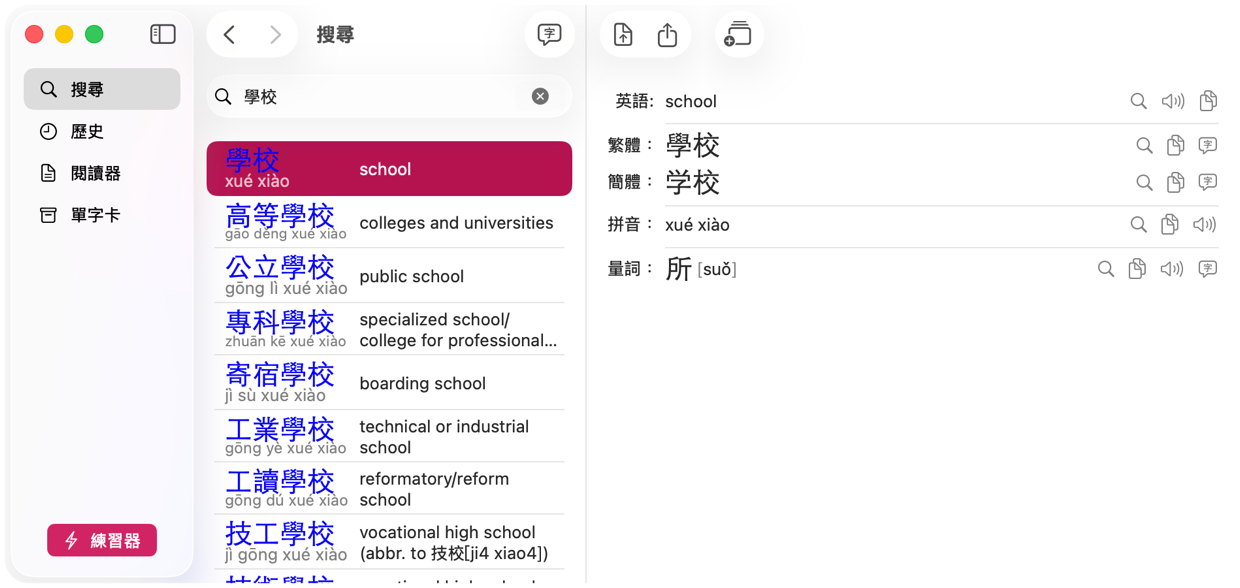Go back with the left chevron
Image resolution: width=1240 pixels, height=588 pixels.
pos(230,35)
